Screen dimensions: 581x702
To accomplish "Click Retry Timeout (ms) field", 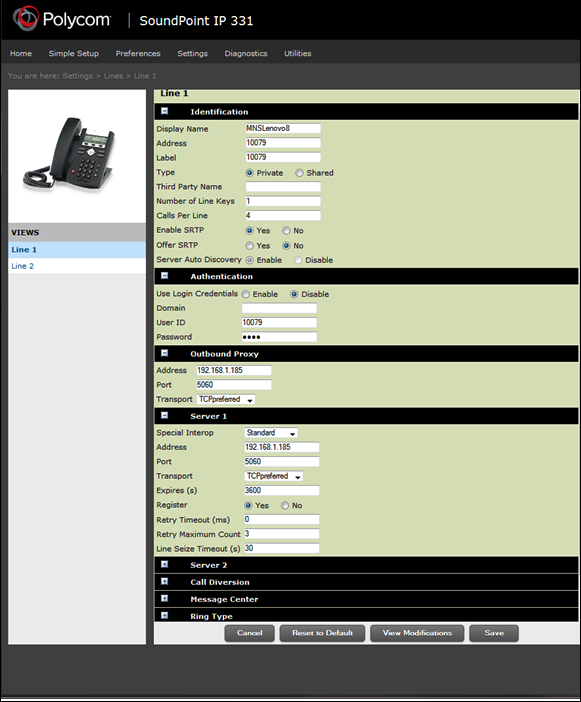I will (x=282, y=519).
